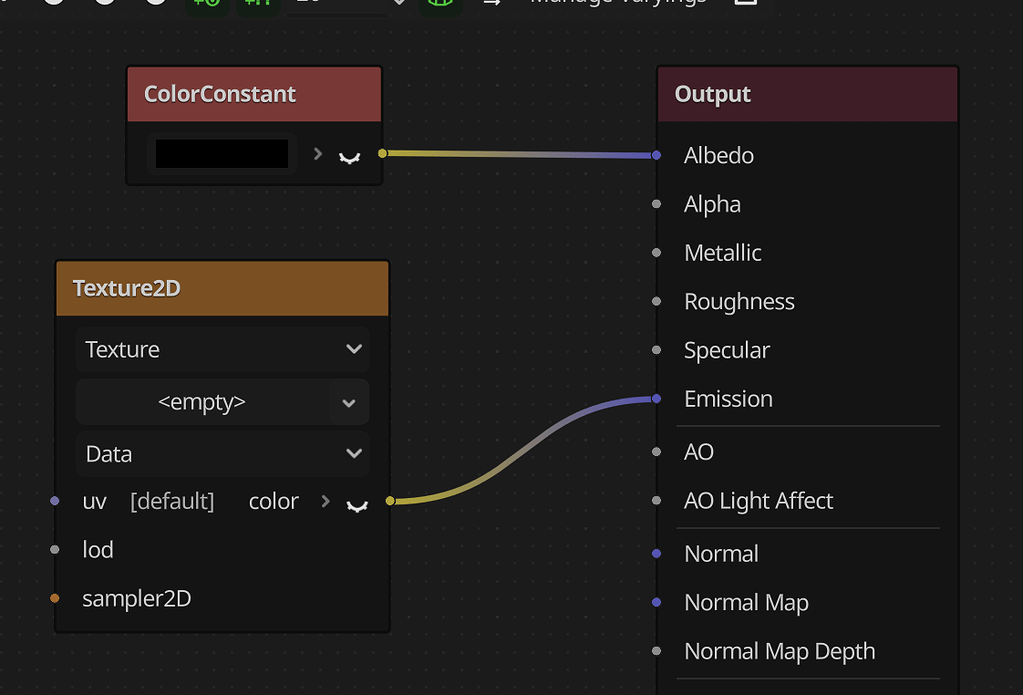The width and height of the screenshot is (1023, 695).
Task: Click the black color swatch on ColorConstant
Action: coord(222,153)
